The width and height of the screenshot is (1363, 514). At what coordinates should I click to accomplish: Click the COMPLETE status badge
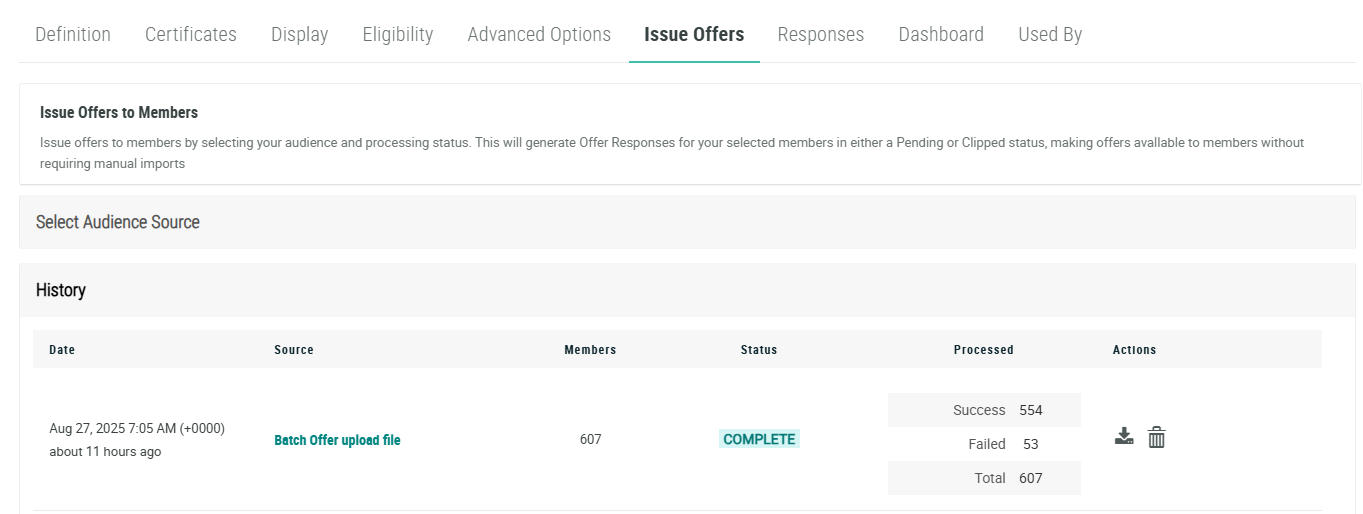coord(759,439)
